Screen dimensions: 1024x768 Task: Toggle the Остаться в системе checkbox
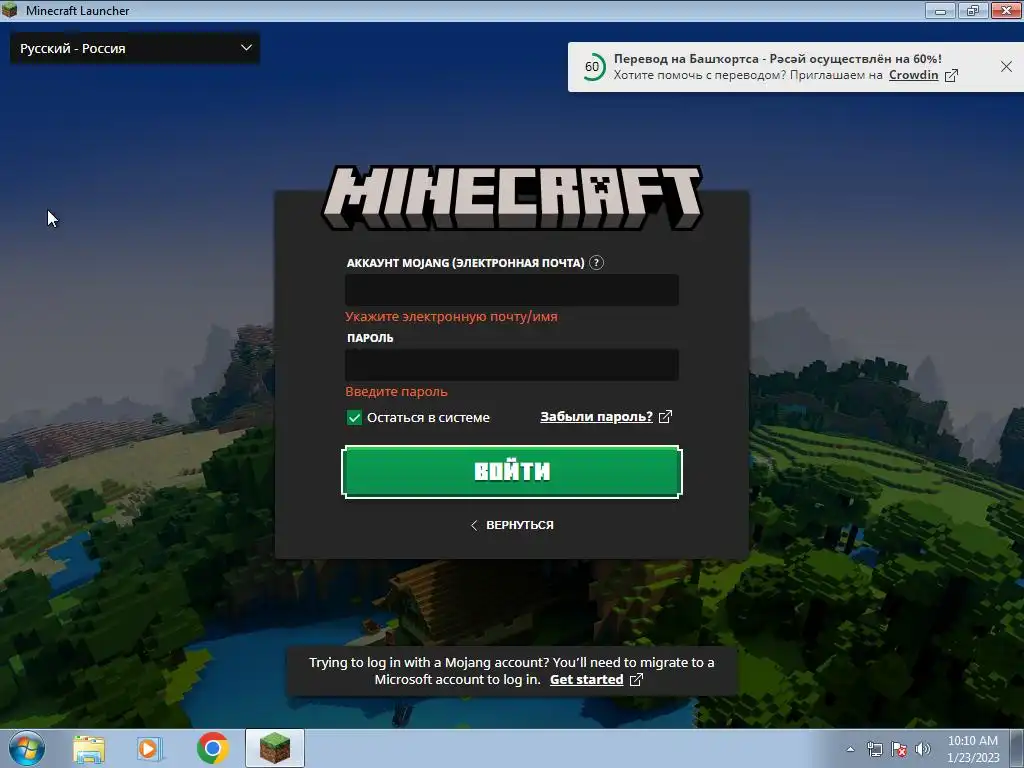coord(354,417)
